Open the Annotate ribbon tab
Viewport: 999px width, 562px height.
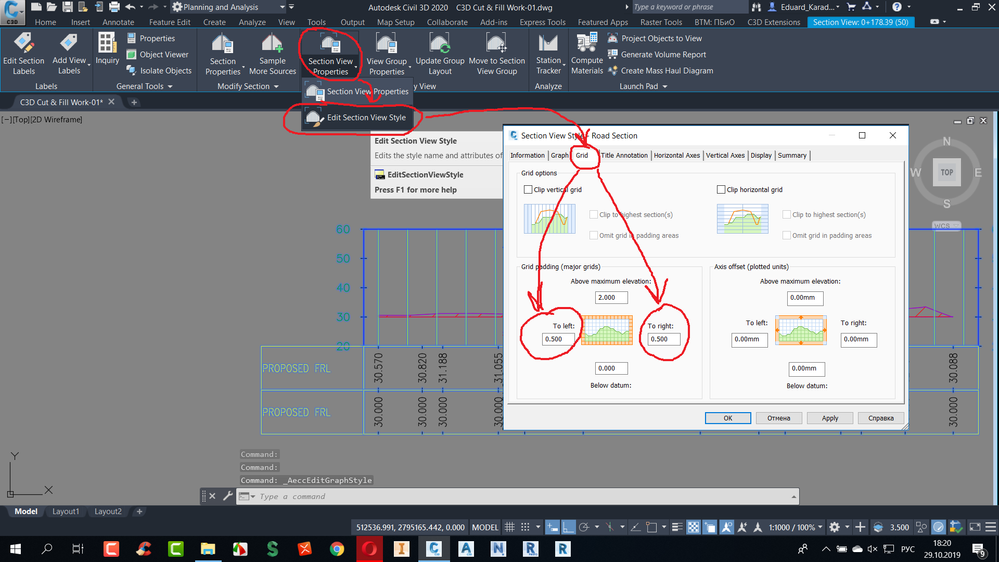(118, 22)
